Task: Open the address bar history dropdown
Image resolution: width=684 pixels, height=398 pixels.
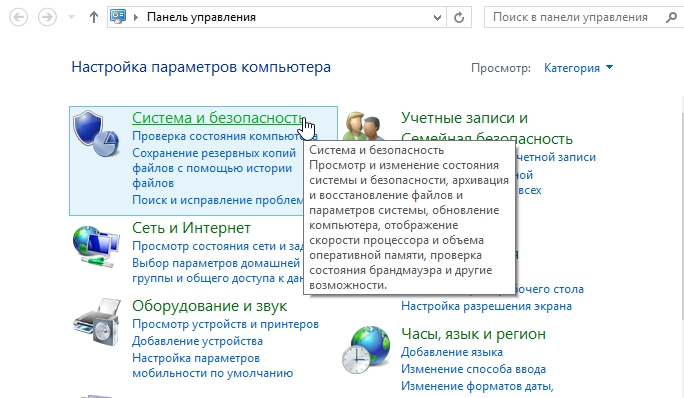Action: pyautogui.click(x=437, y=18)
